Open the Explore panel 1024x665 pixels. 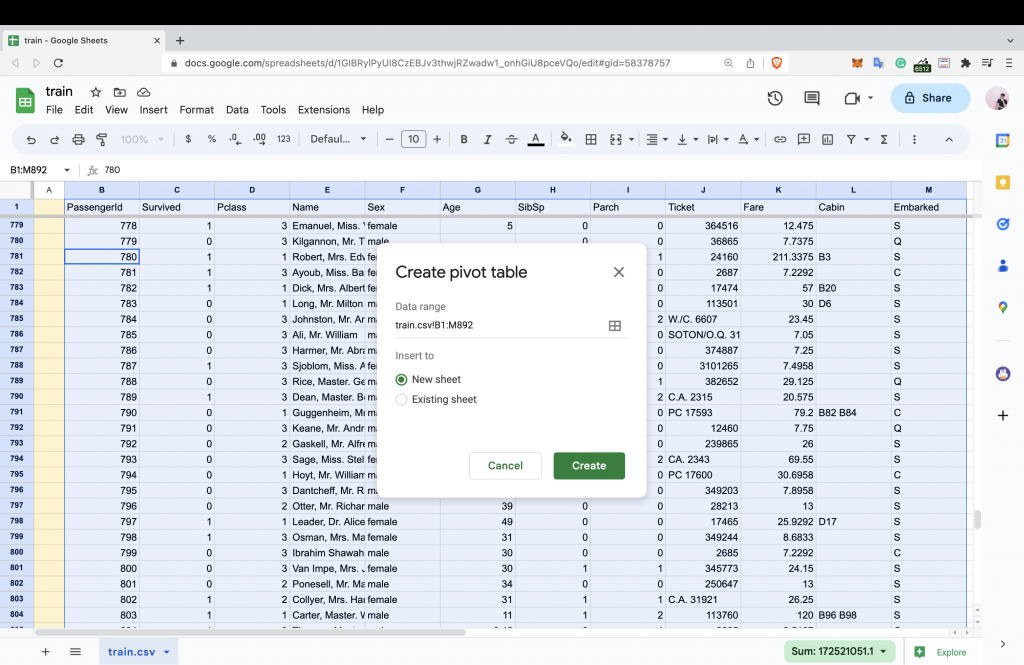[x=940, y=652]
